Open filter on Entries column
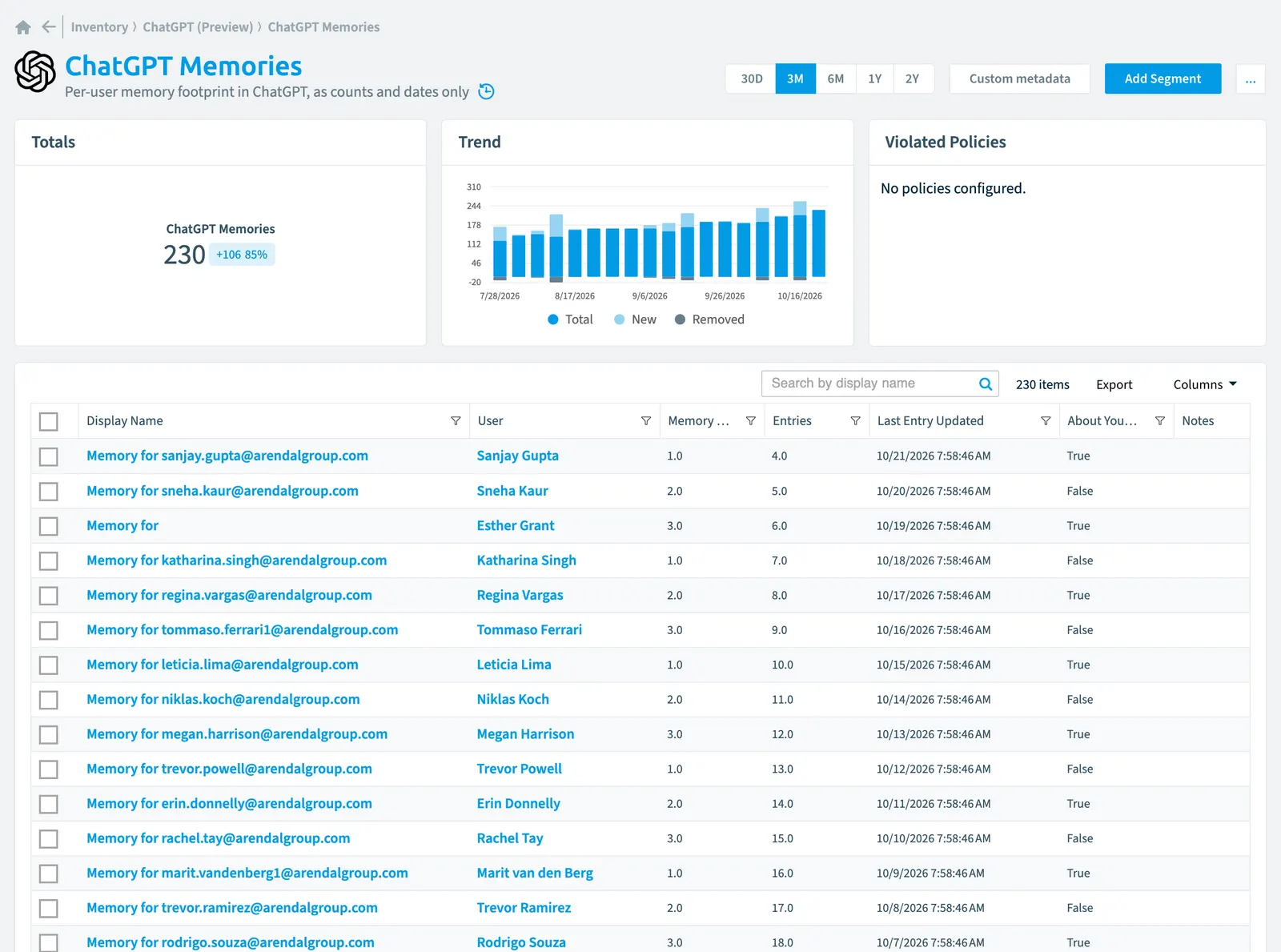Screen dimensions: 1281x952 pos(855,421)
